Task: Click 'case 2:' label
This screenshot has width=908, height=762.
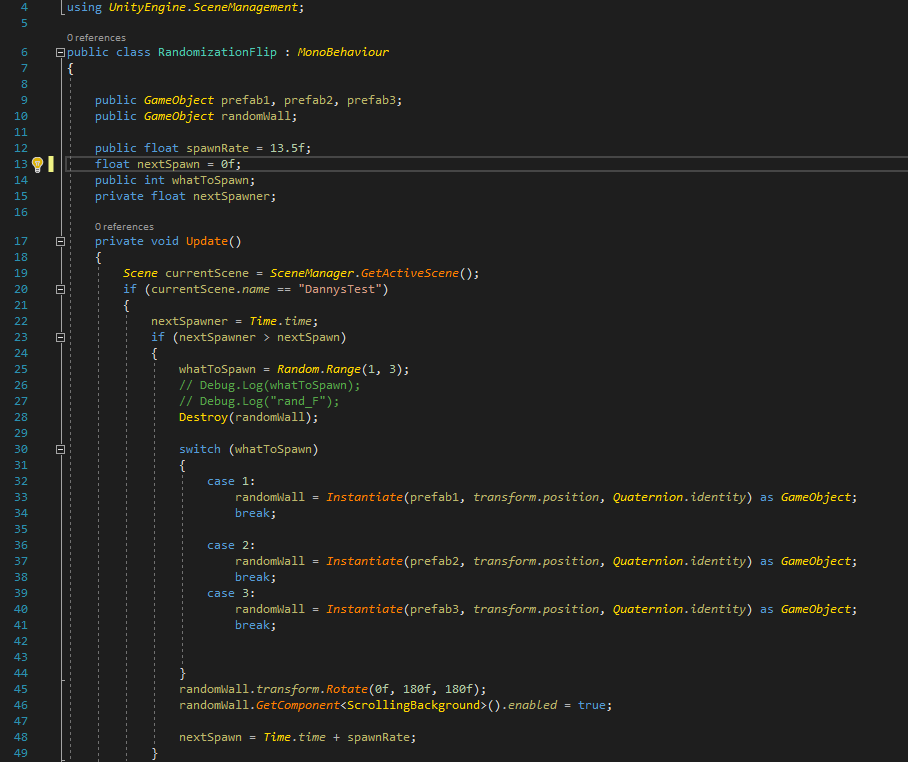Action: click(x=231, y=545)
